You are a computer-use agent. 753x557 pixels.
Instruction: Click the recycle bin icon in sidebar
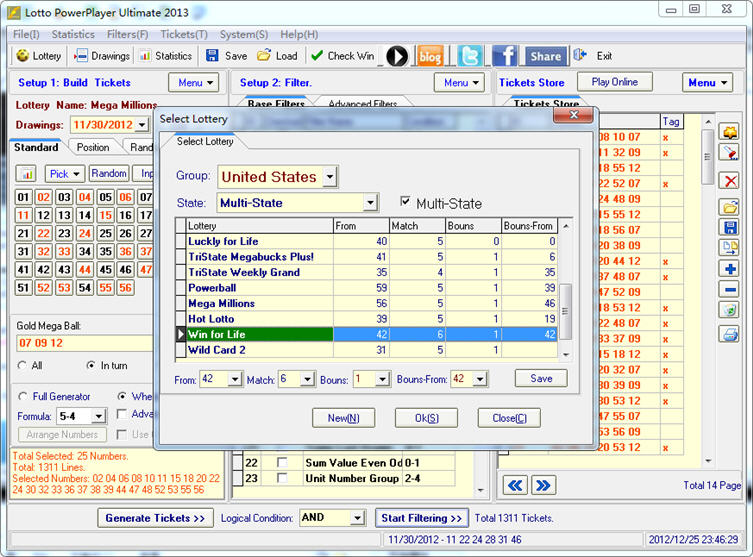(730, 310)
